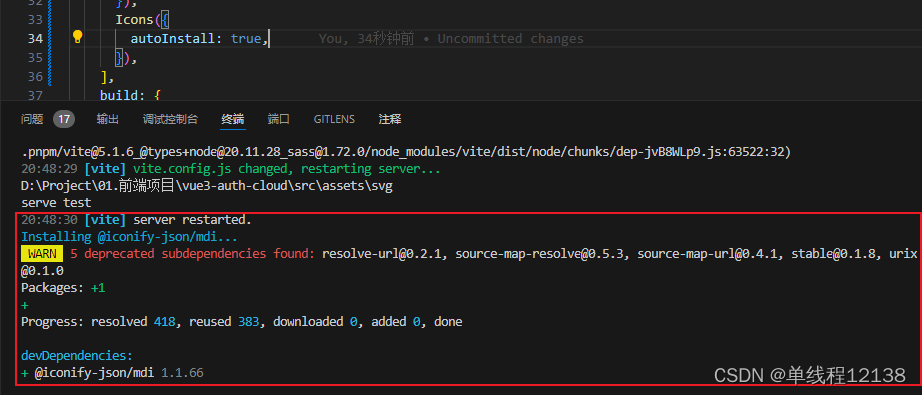The height and width of the screenshot is (395, 922).
Task: Click '5 deprecated subdependencies found' text
Action: click(193, 254)
